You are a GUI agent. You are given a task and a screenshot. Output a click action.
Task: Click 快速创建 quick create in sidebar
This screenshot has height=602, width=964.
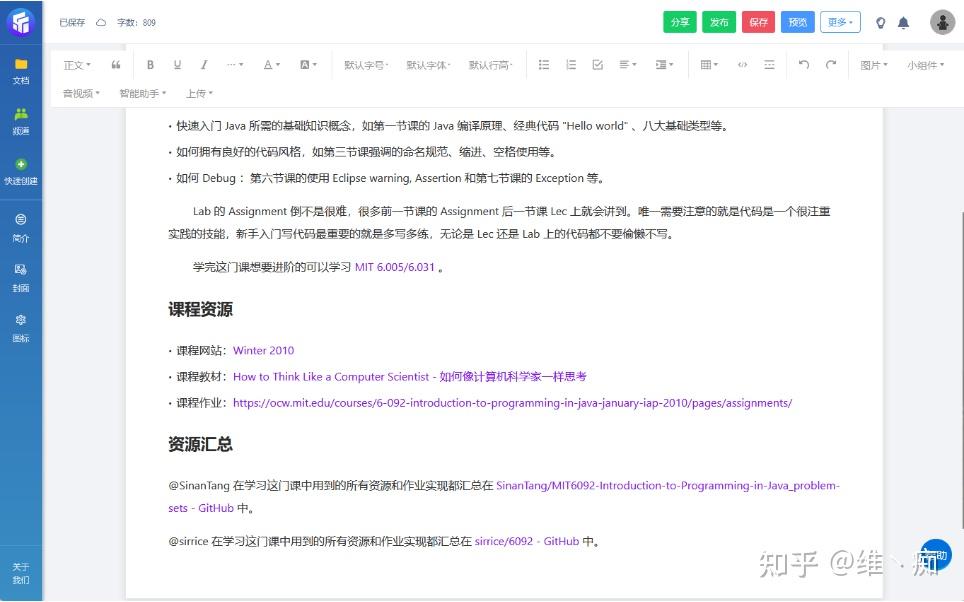pyautogui.click(x=21, y=172)
